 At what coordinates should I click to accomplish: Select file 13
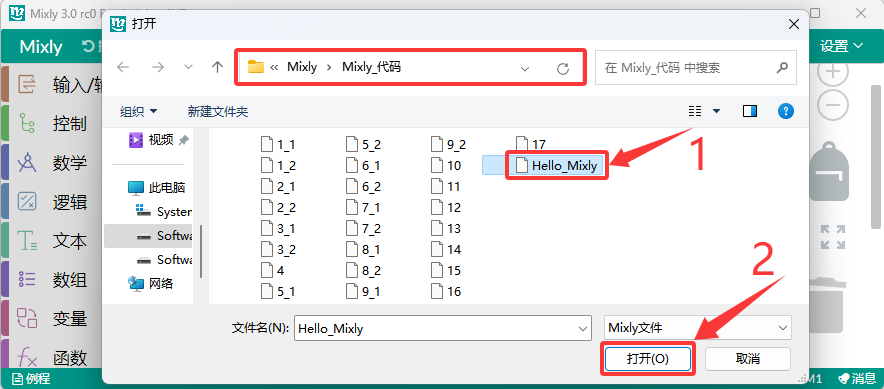point(446,228)
